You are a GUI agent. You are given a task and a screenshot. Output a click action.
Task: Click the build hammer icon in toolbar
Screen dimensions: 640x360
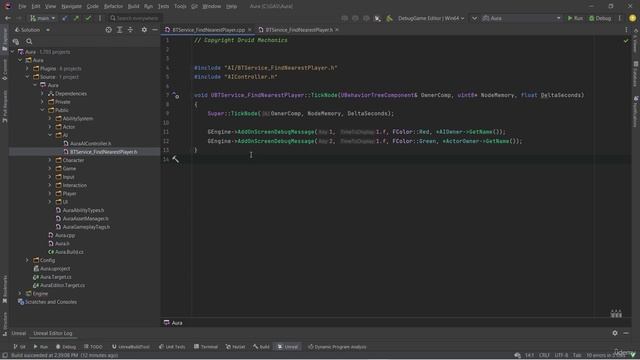pyautogui.click(x=389, y=18)
